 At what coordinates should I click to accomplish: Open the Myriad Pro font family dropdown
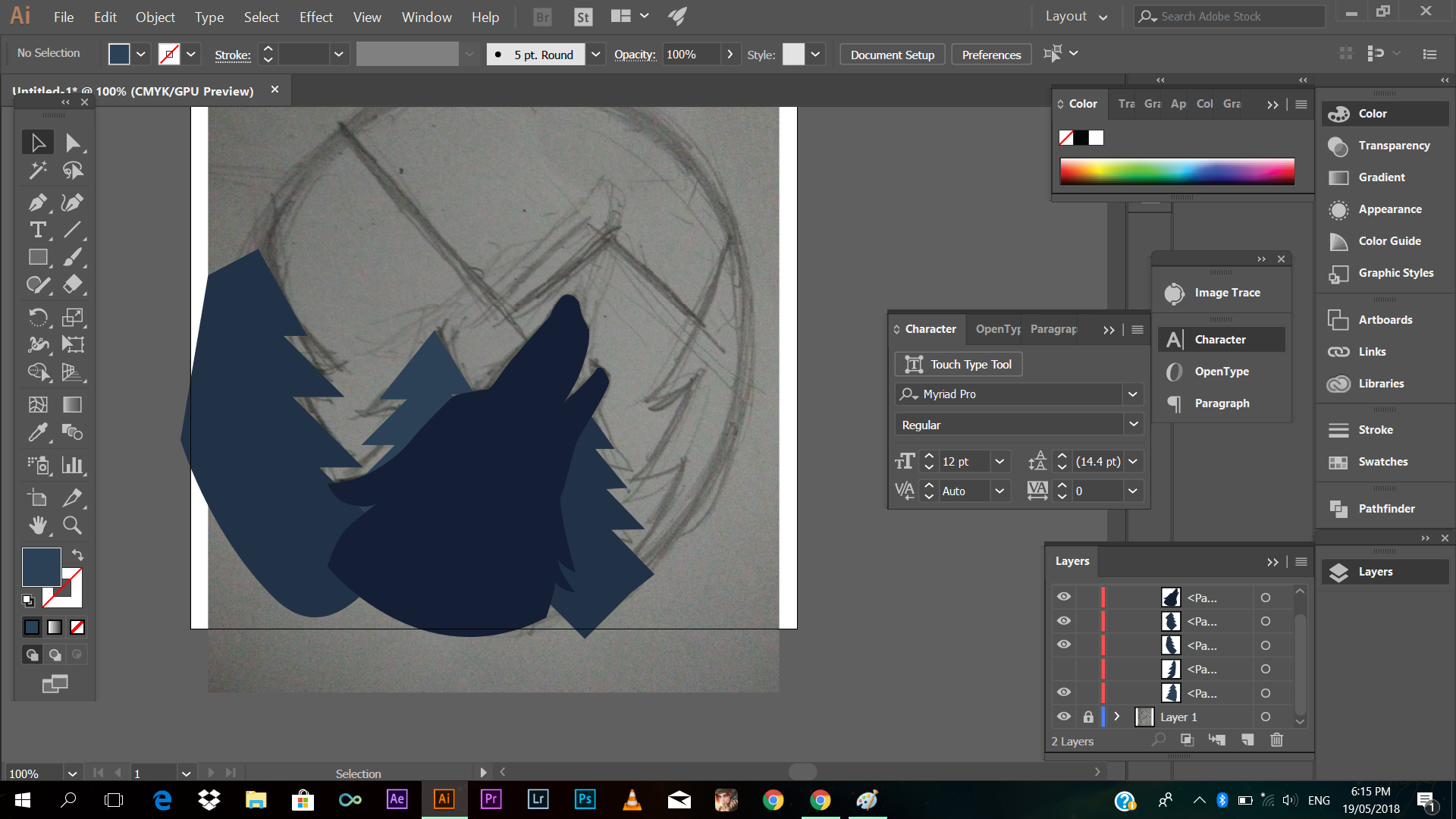pyautogui.click(x=1132, y=394)
